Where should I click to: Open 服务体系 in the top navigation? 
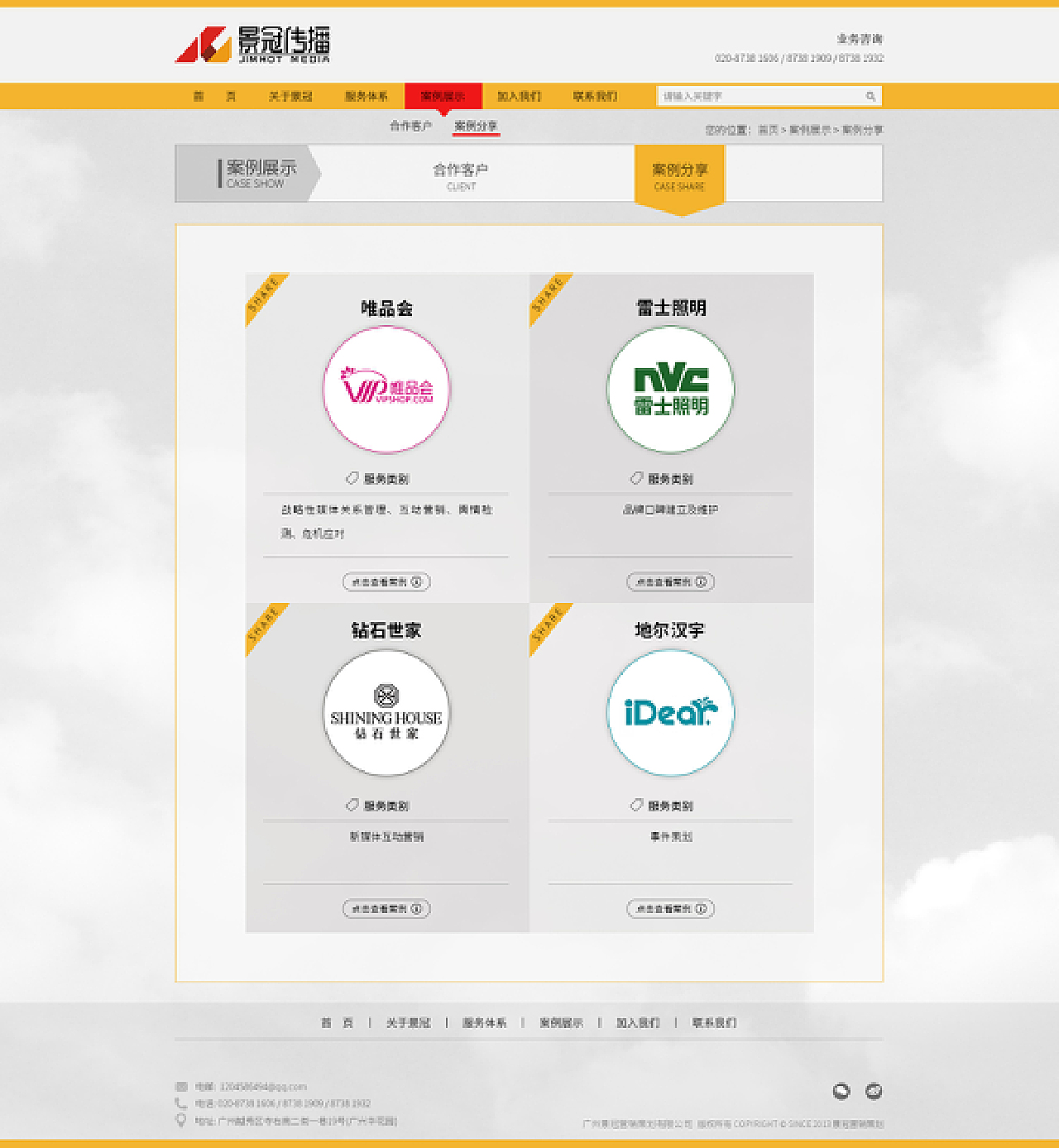tap(367, 96)
